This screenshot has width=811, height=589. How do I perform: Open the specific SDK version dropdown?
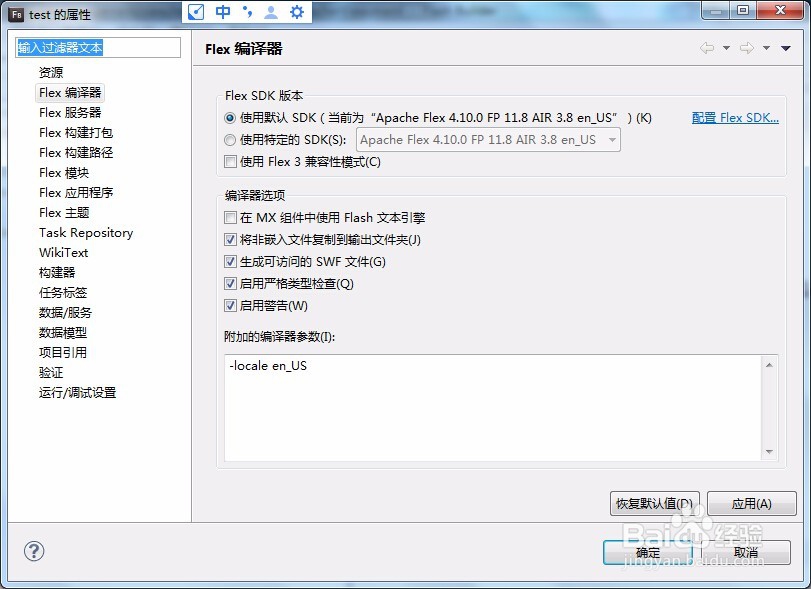coord(488,140)
